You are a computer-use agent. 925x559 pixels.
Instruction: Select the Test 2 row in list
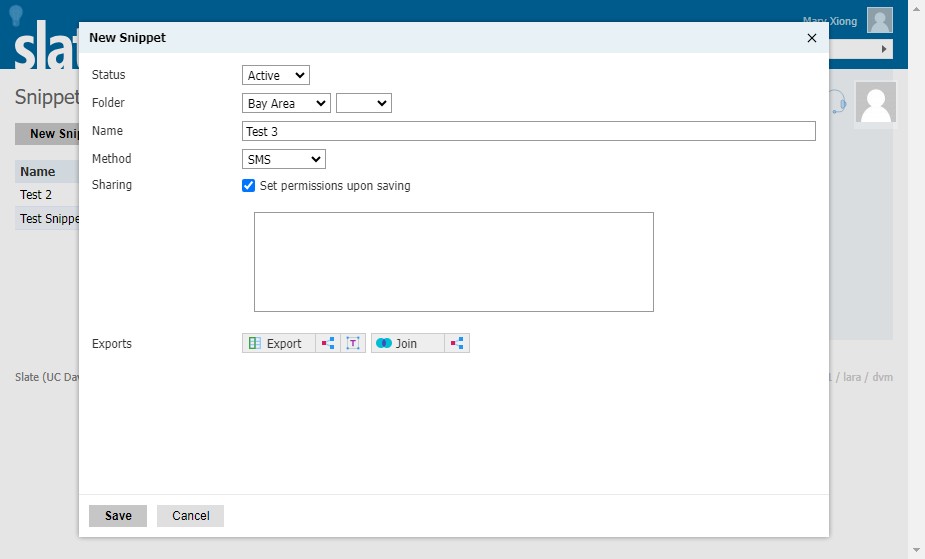[47, 195]
